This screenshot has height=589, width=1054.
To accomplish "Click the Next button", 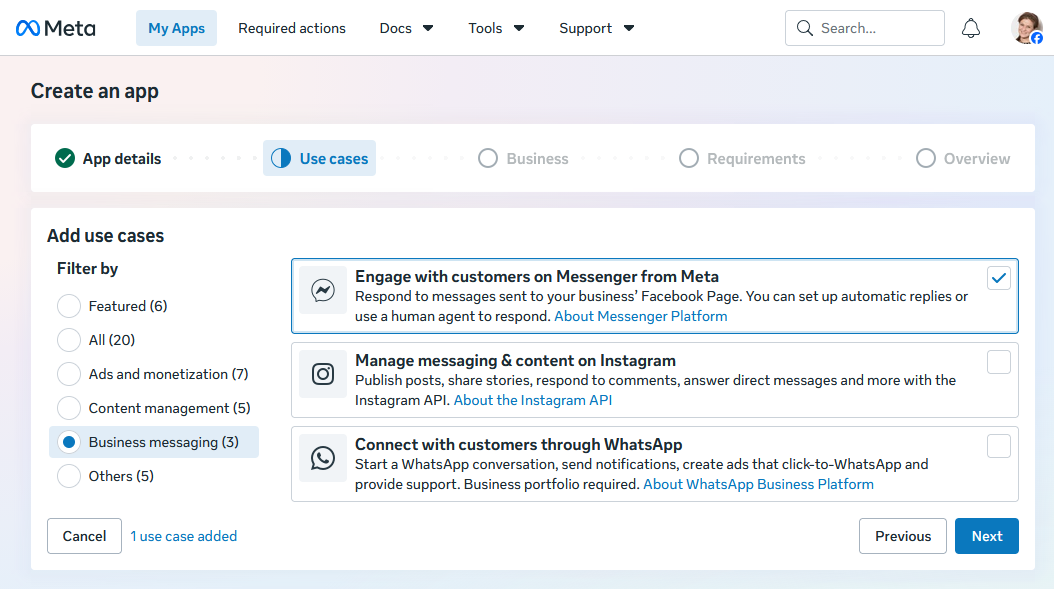I will [x=987, y=536].
